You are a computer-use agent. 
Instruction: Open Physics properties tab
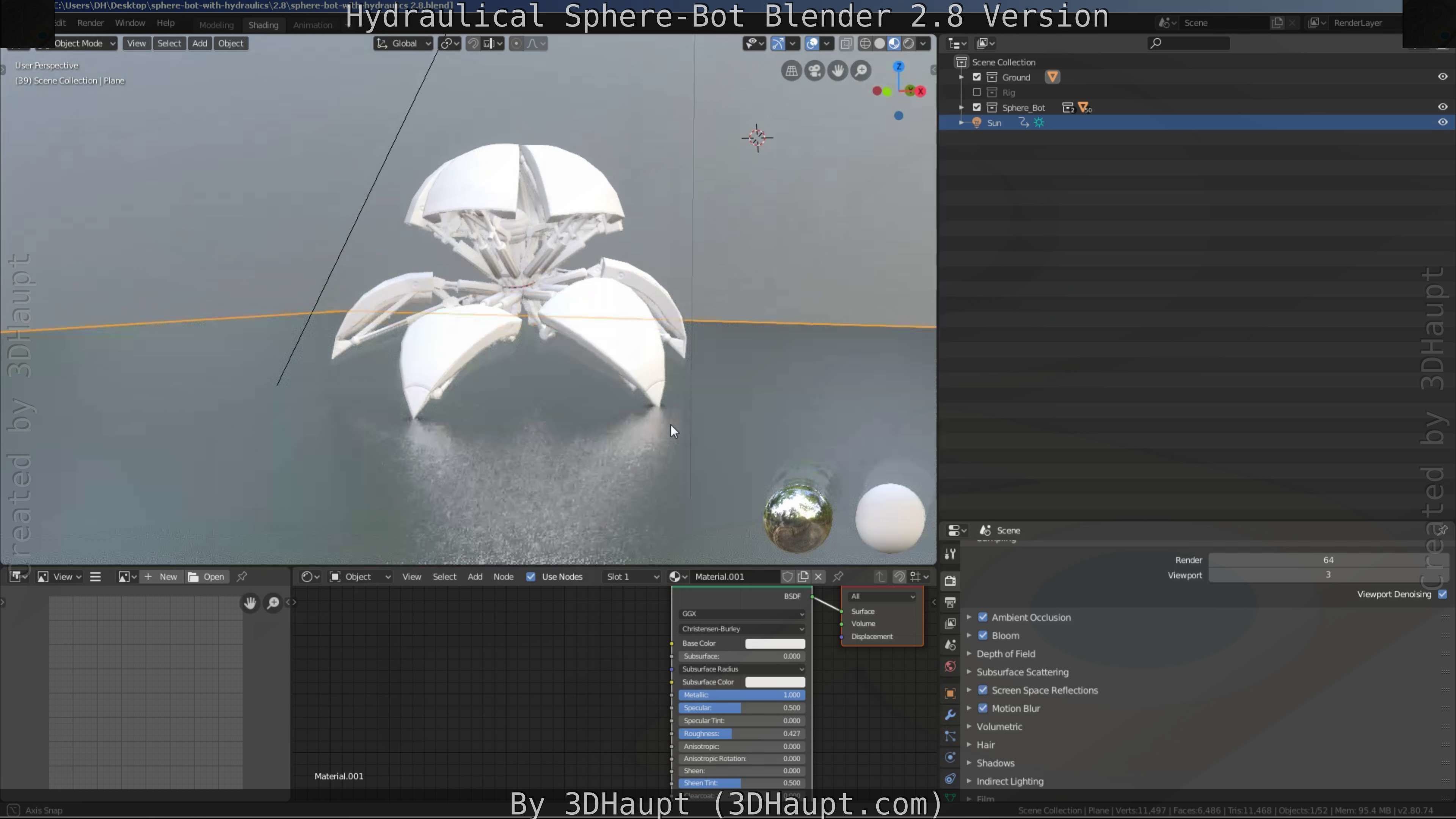coord(950,758)
